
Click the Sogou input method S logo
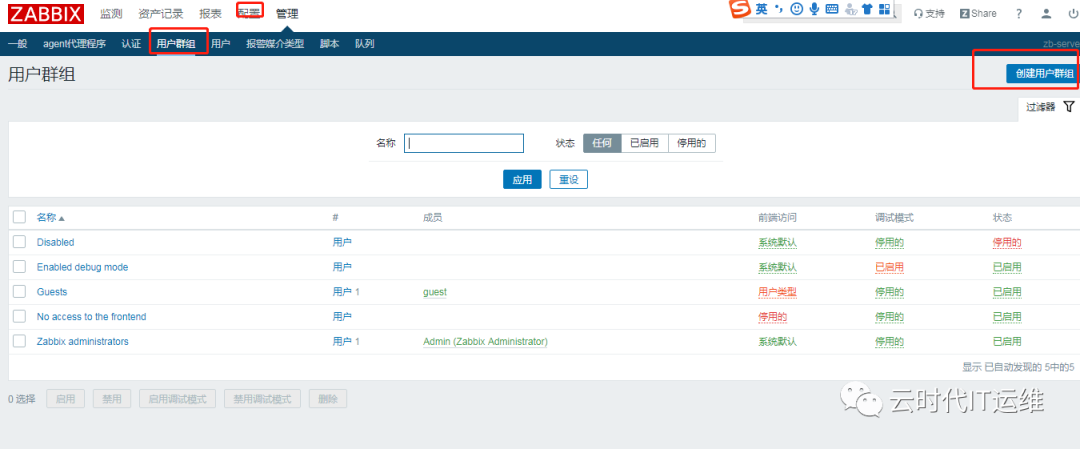tap(740, 9)
